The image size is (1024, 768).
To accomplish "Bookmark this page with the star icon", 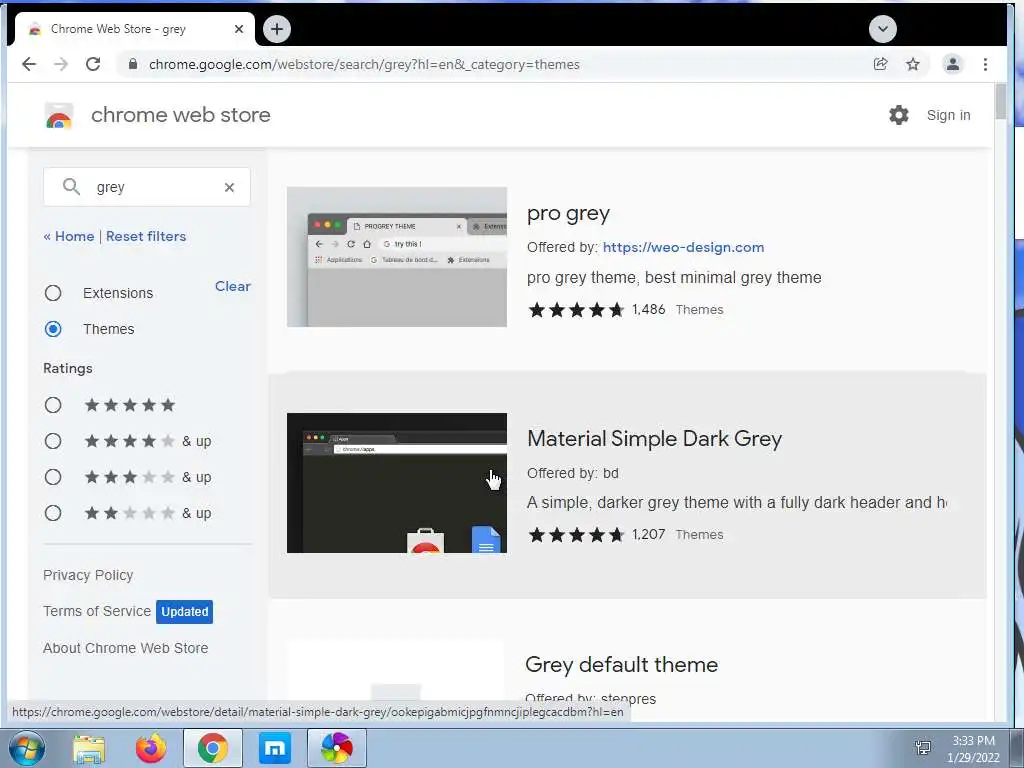I will 912,64.
